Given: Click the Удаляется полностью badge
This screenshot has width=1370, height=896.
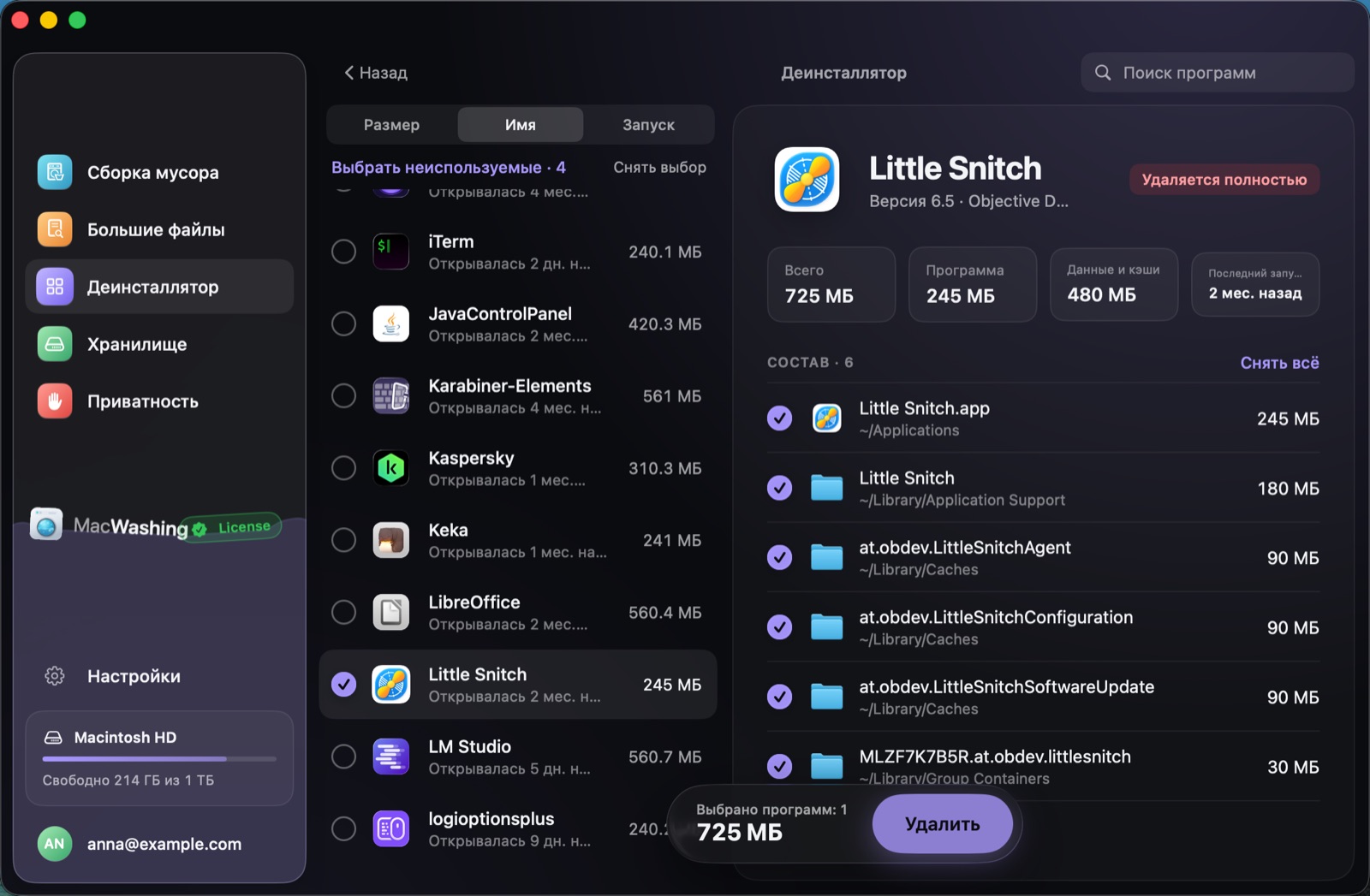Looking at the screenshot, I should coord(1224,180).
